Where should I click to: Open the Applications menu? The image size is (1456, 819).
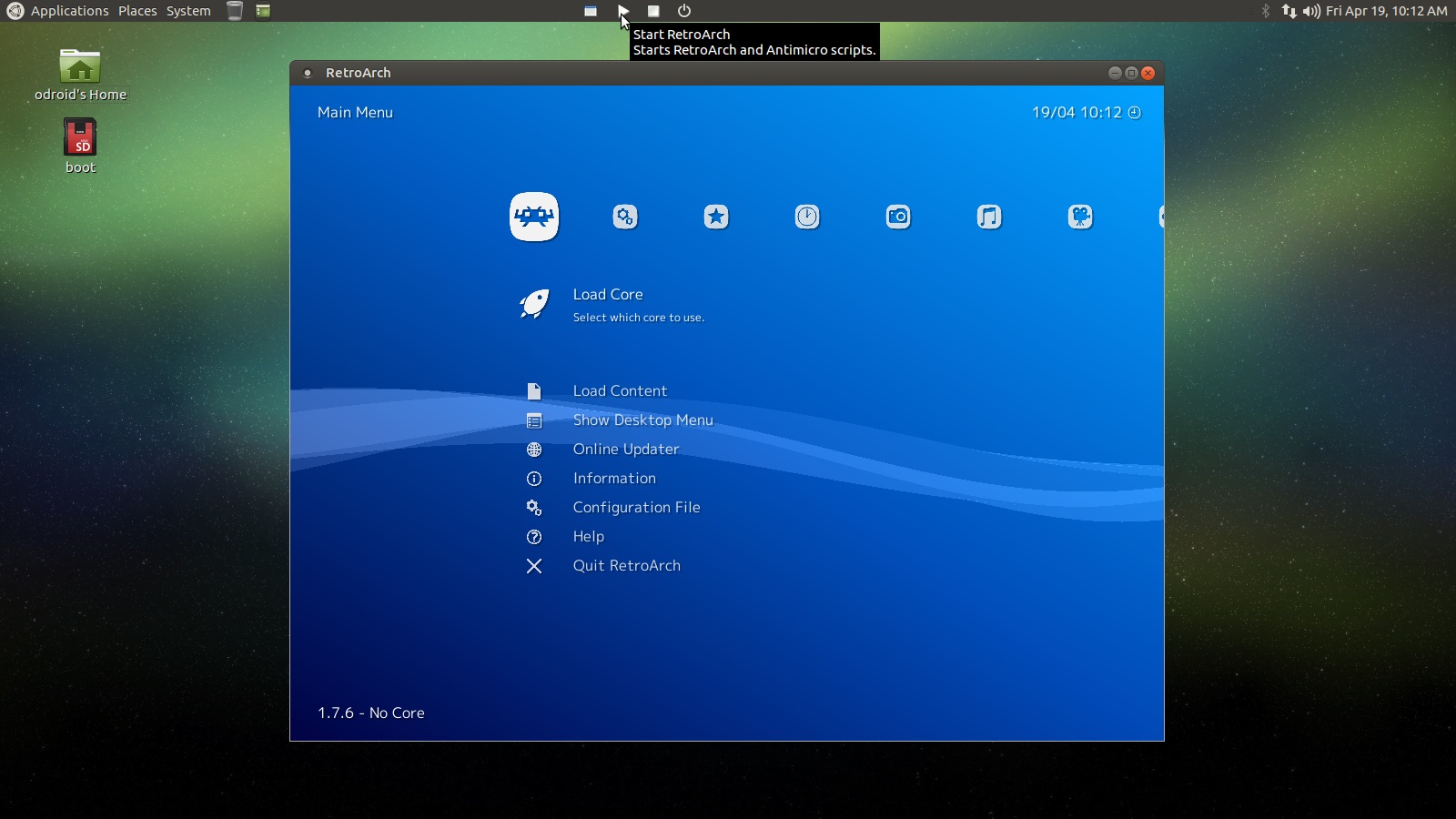(x=68, y=11)
